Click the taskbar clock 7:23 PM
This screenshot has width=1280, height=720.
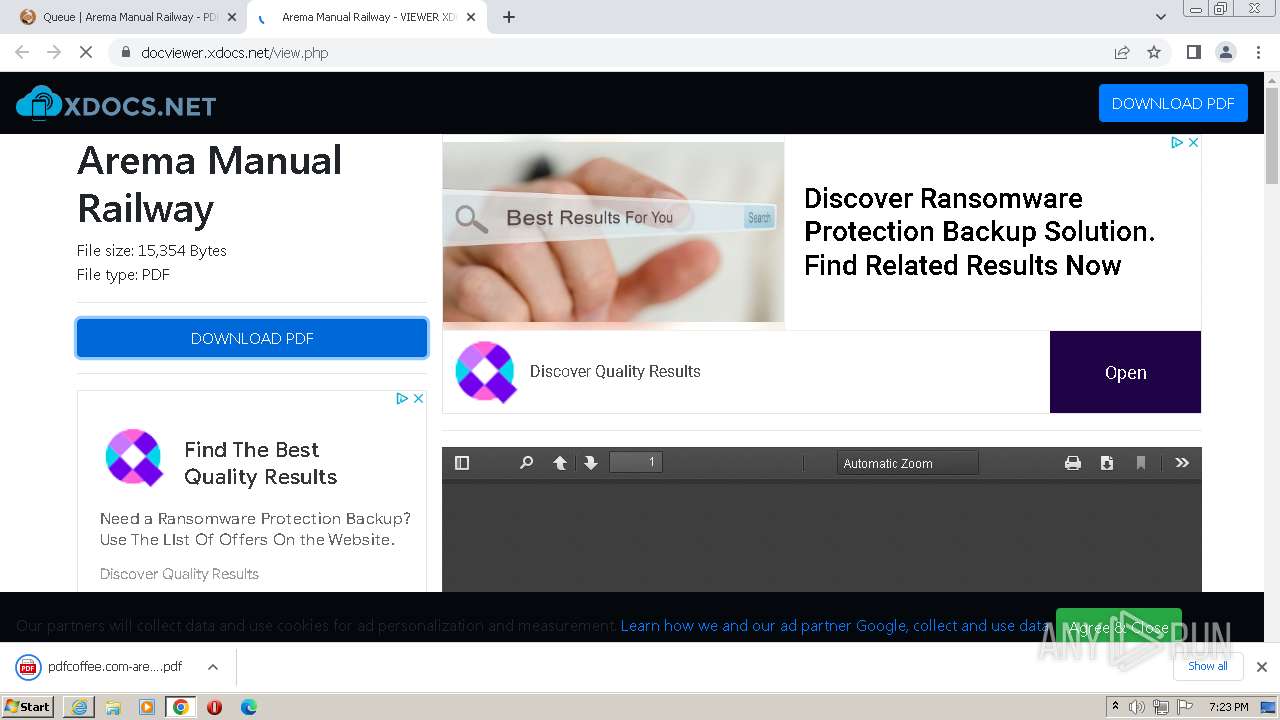tap(1228, 707)
